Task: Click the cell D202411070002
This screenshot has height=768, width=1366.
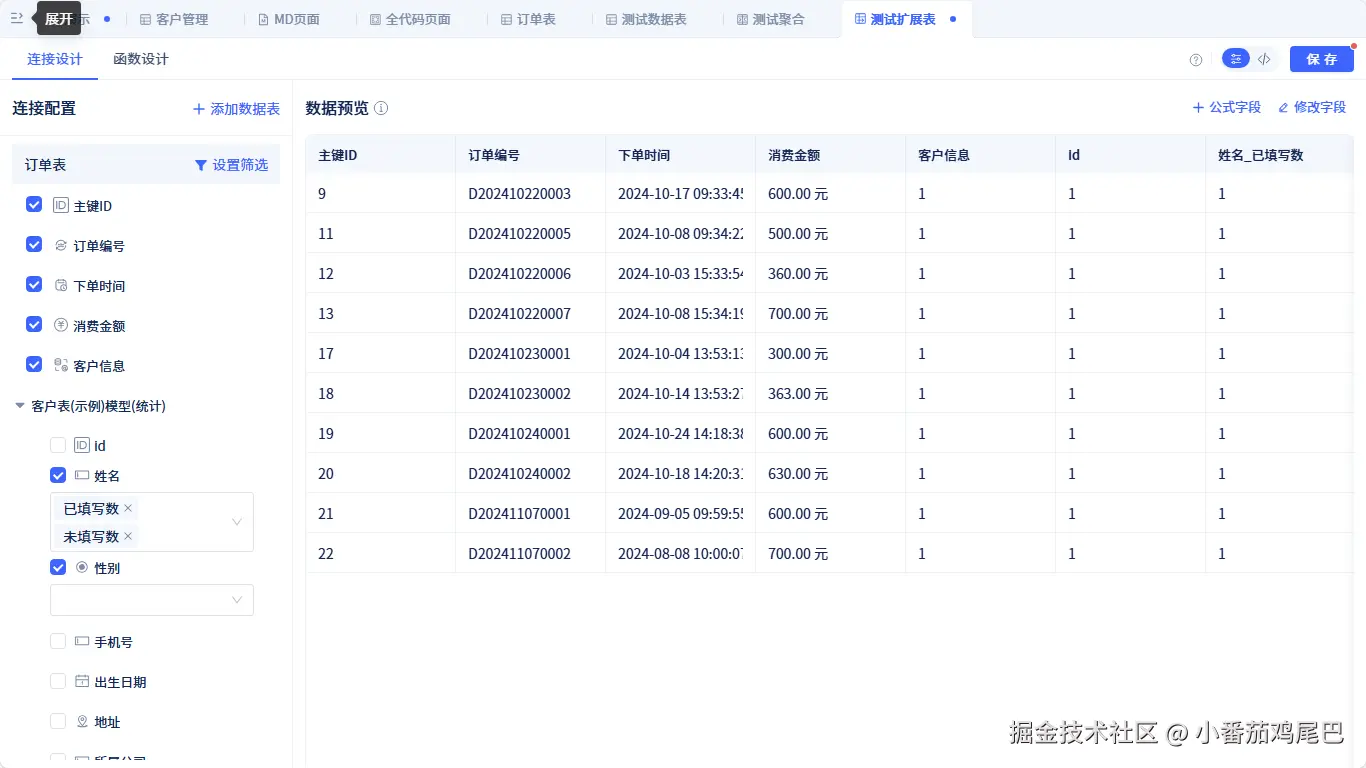Action: [530, 554]
